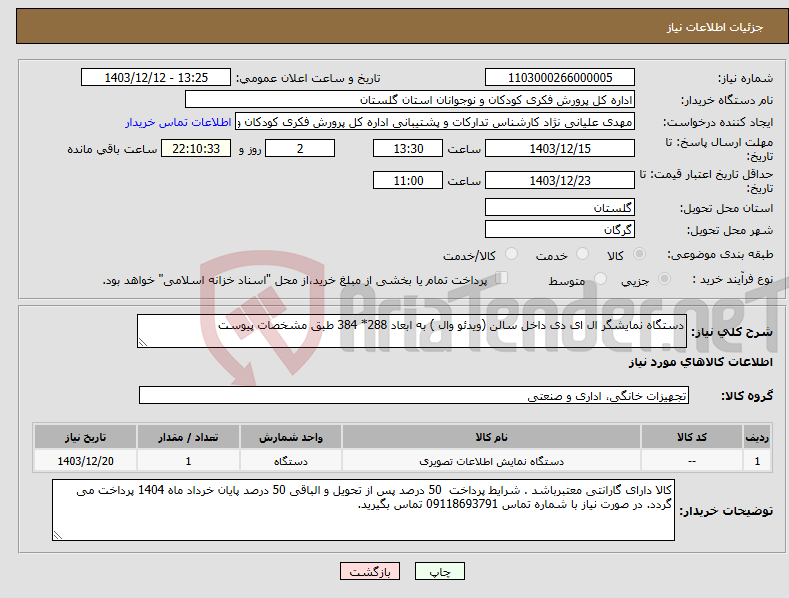This screenshot has width=789, height=598.
Task: Click the تعداد / مقدار column header
Action: coord(188,437)
